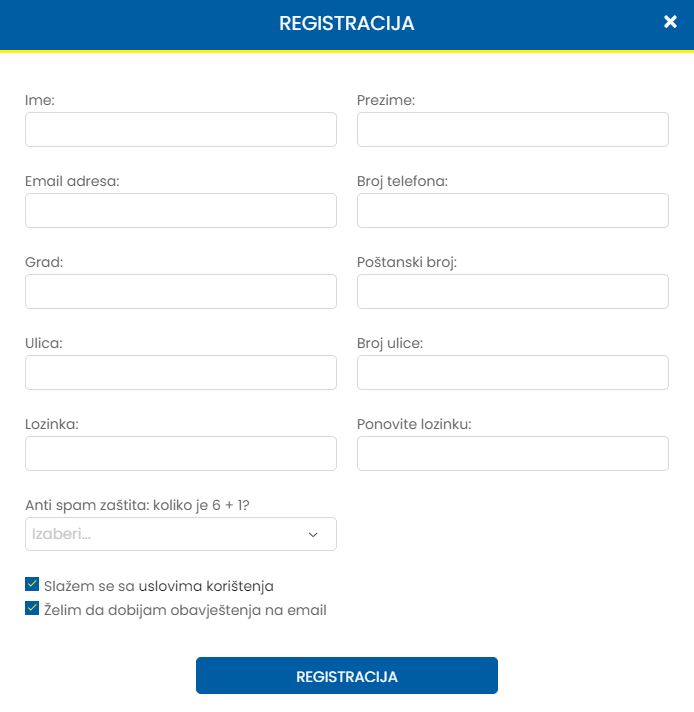Click the Lozinka password field
Screen dimensions: 694x712
(181, 454)
